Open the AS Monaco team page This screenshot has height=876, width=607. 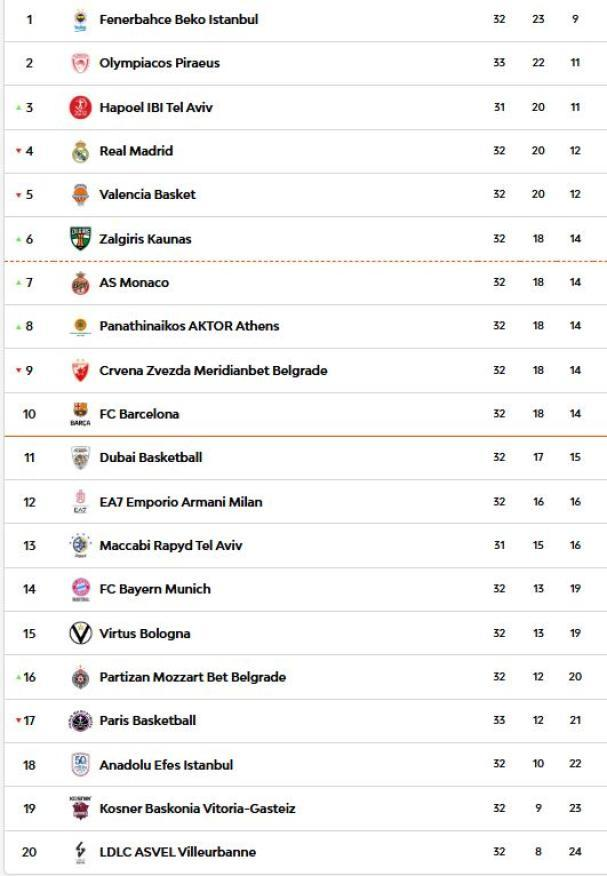pyautogui.click(x=134, y=283)
